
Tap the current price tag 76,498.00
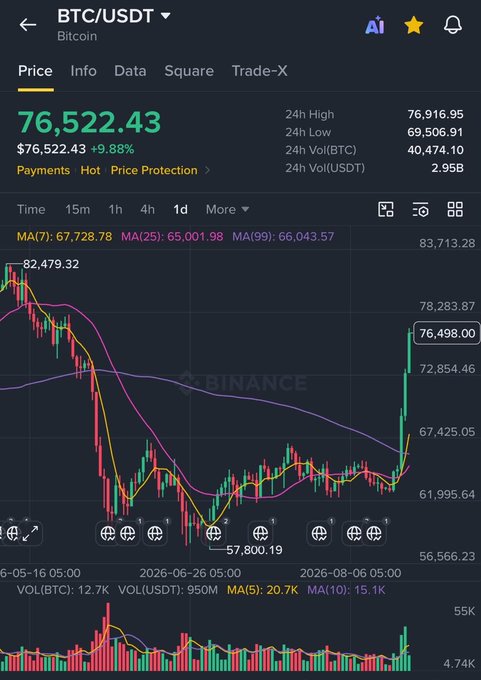tap(446, 333)
